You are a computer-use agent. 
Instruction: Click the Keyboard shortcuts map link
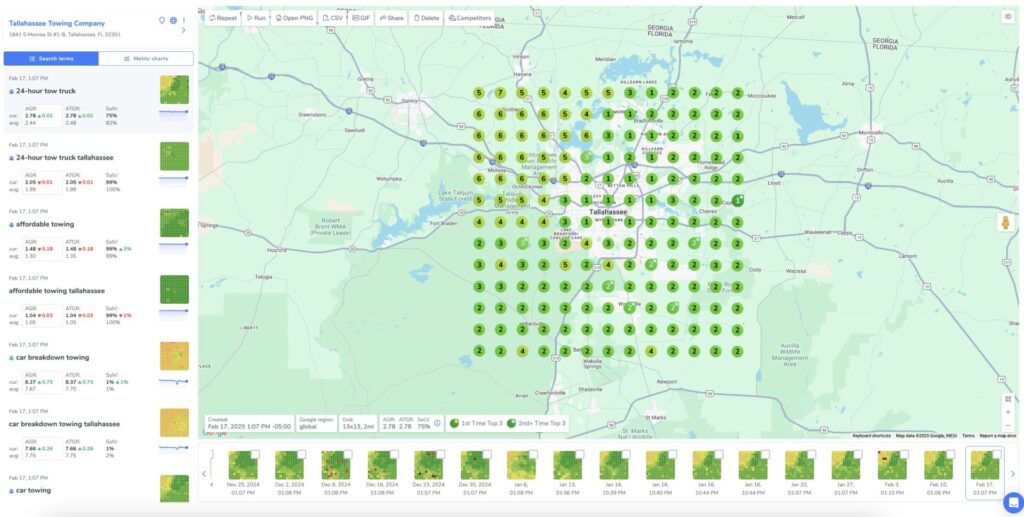pyautogui.click(x=871, y=435)
